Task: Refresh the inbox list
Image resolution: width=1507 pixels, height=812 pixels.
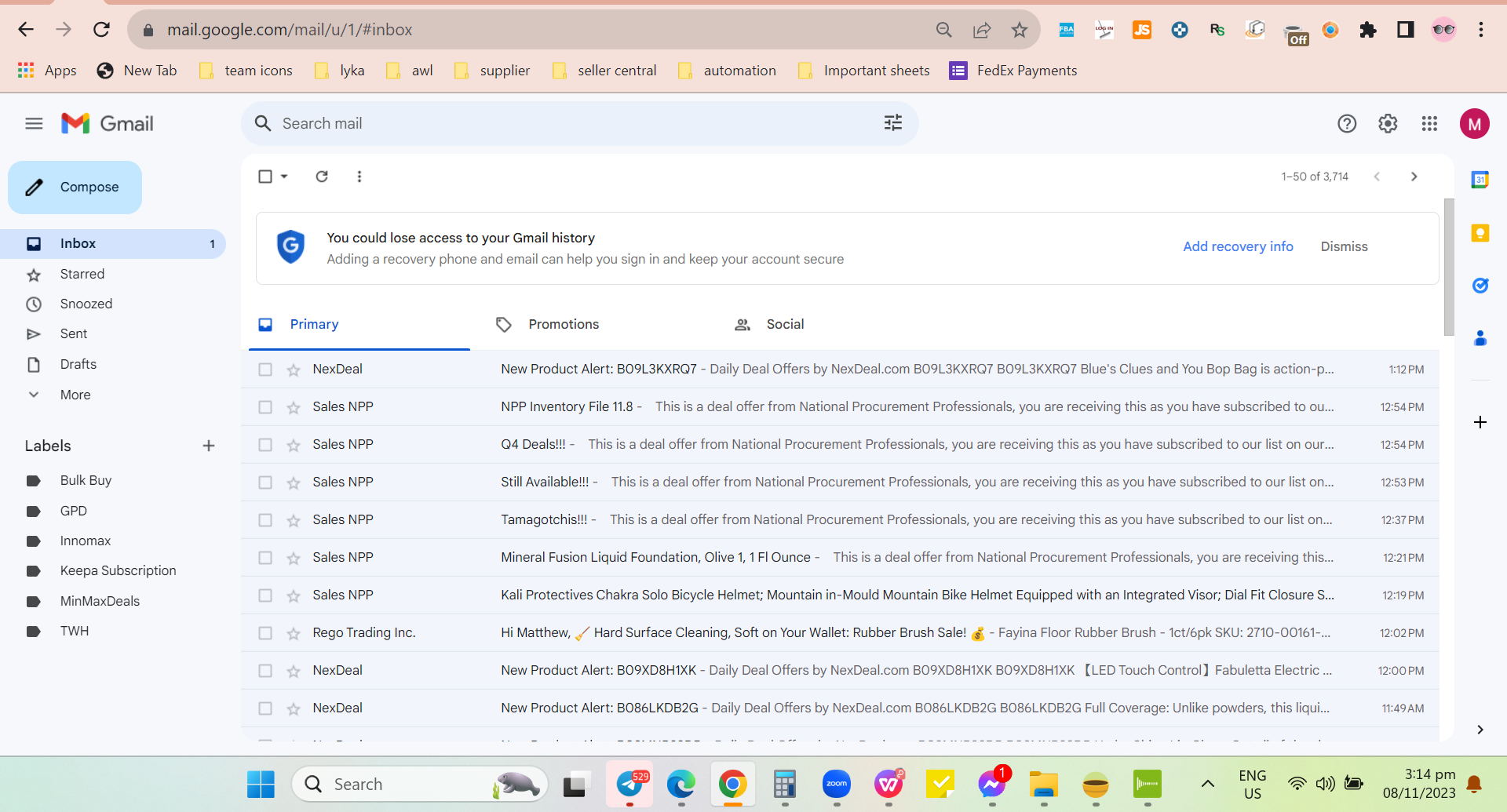Action: 322,177
